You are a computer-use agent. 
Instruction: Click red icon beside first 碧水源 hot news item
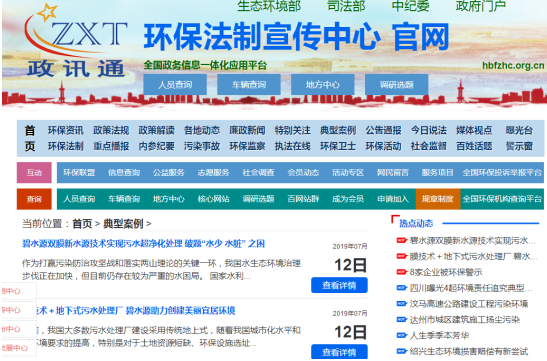tap(402, 240)
